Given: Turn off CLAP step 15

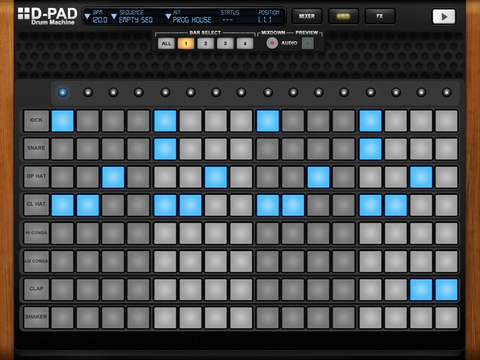Looking at the screenshot, I should (x=421, y=289).
